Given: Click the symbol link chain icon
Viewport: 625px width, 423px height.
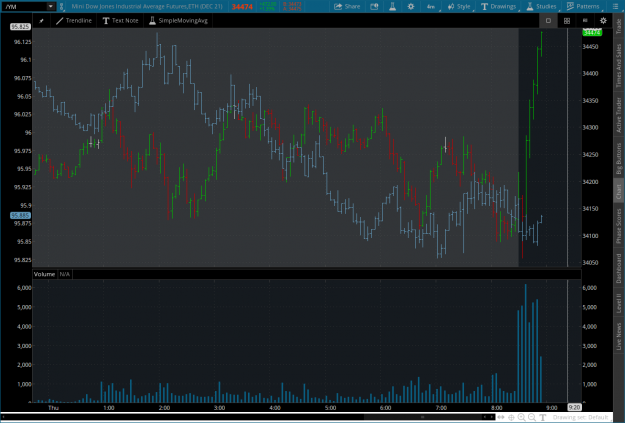Looking at the screenshot, I should pos(61,6).
